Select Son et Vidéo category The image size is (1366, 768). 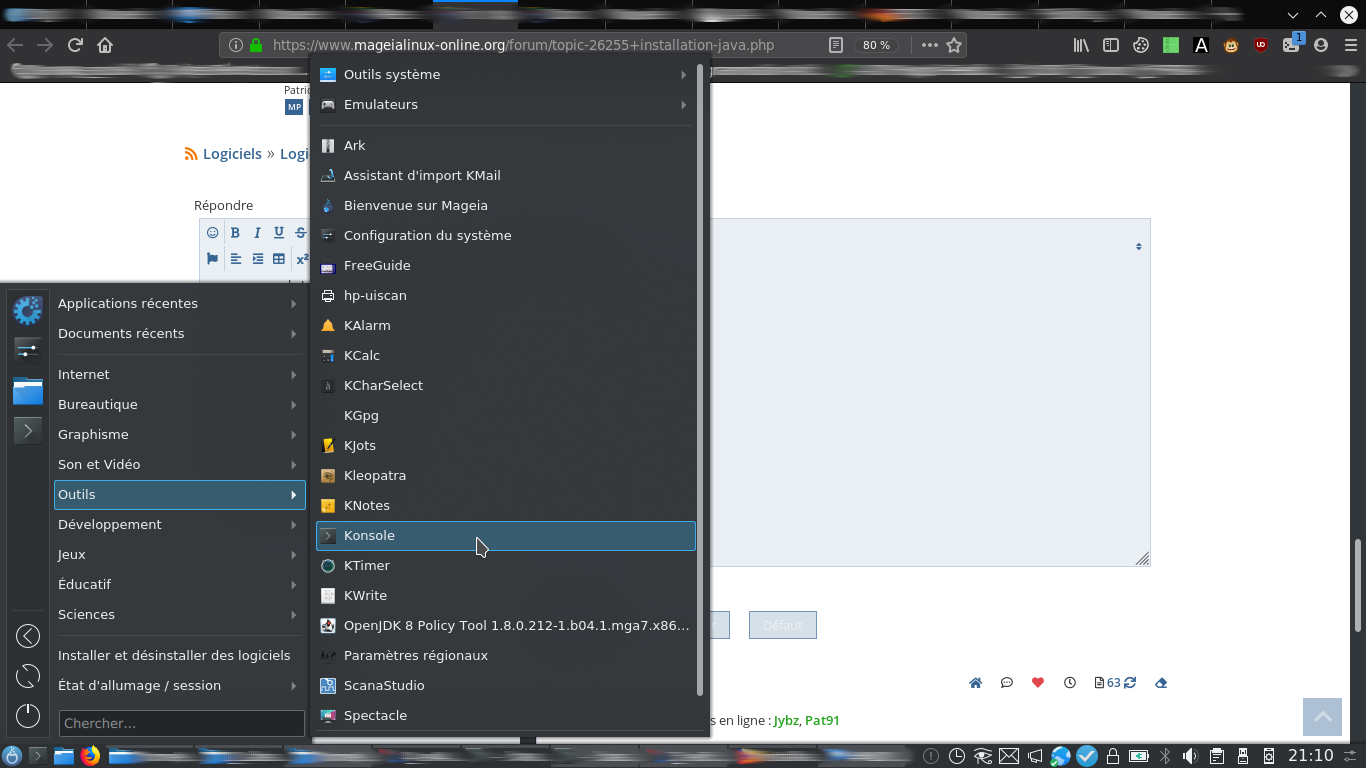[x=179, y=464]
